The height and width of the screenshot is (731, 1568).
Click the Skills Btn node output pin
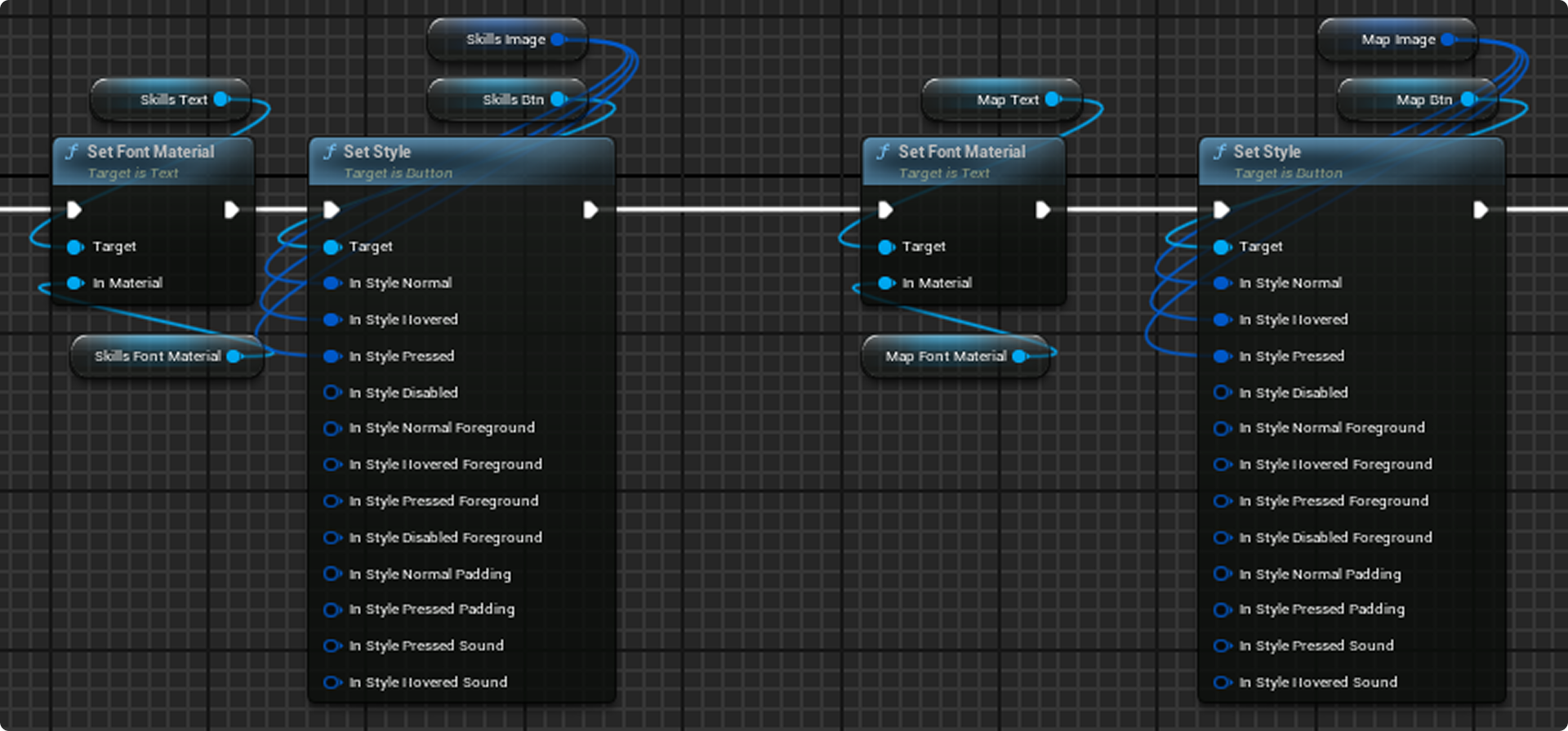coord(559,100)
